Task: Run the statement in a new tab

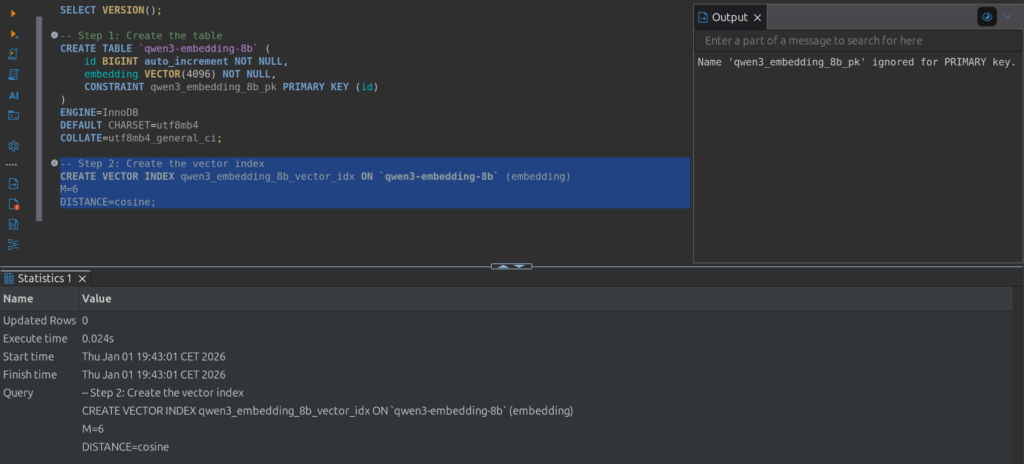Action: [x=13, y=34]
